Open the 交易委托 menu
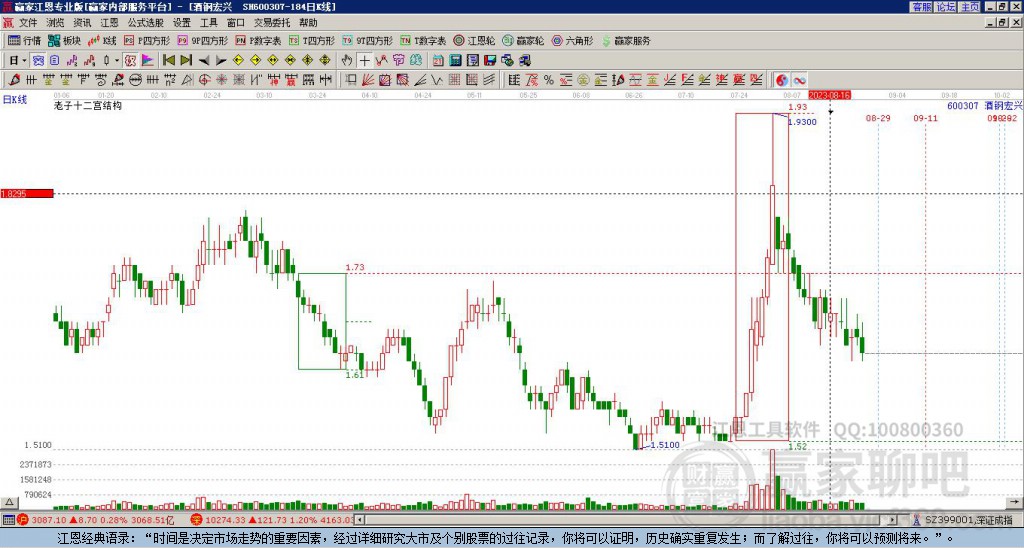The image size is (1024, 548). (x=272, y=23)
